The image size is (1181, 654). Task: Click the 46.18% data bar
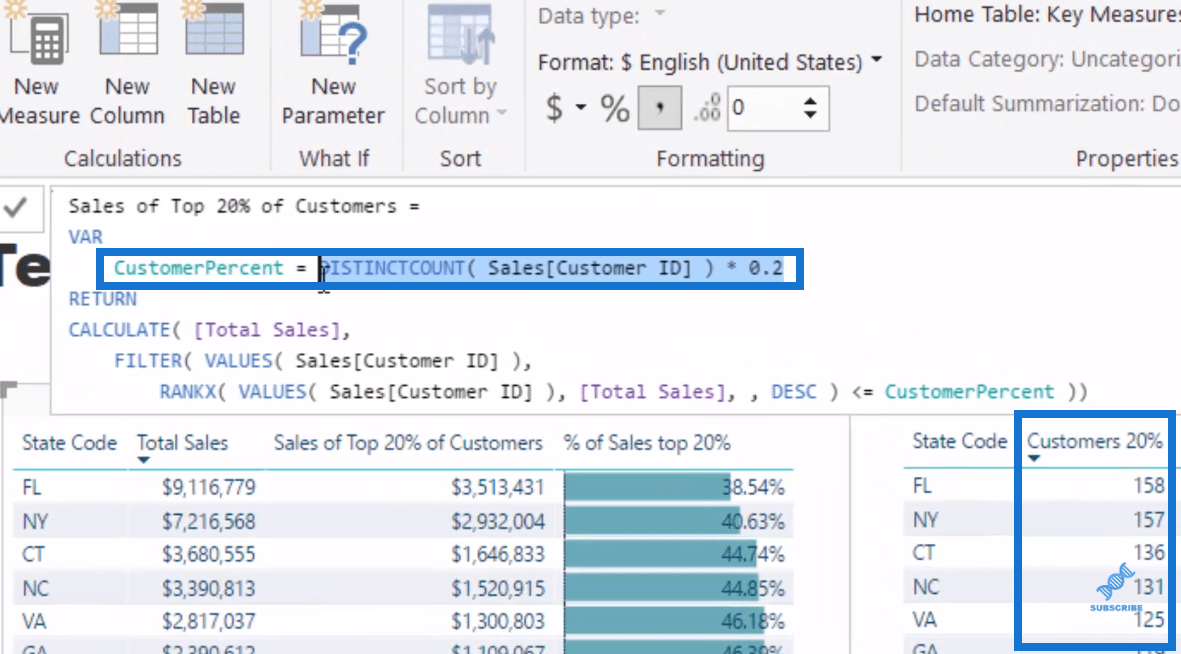coord(664,622)
